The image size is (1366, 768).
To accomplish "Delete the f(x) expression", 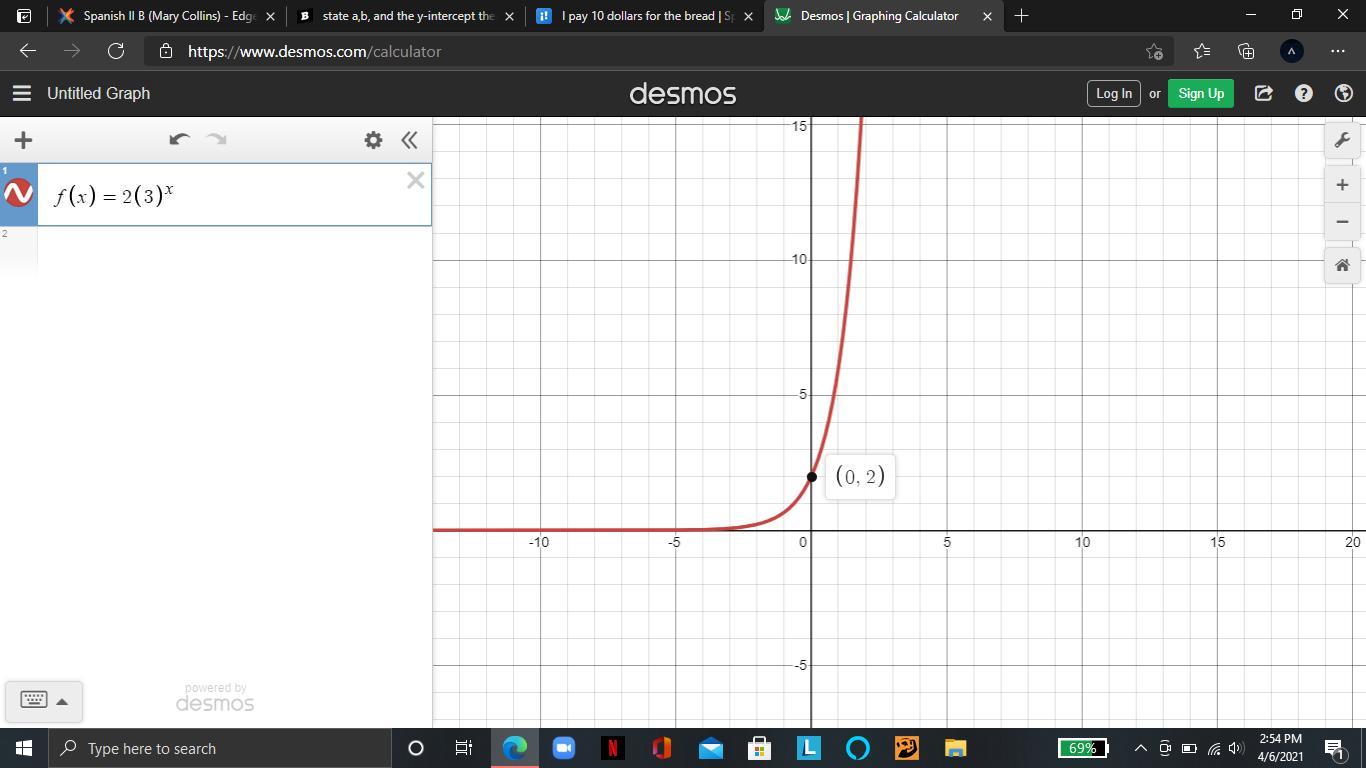I will 416,181.
